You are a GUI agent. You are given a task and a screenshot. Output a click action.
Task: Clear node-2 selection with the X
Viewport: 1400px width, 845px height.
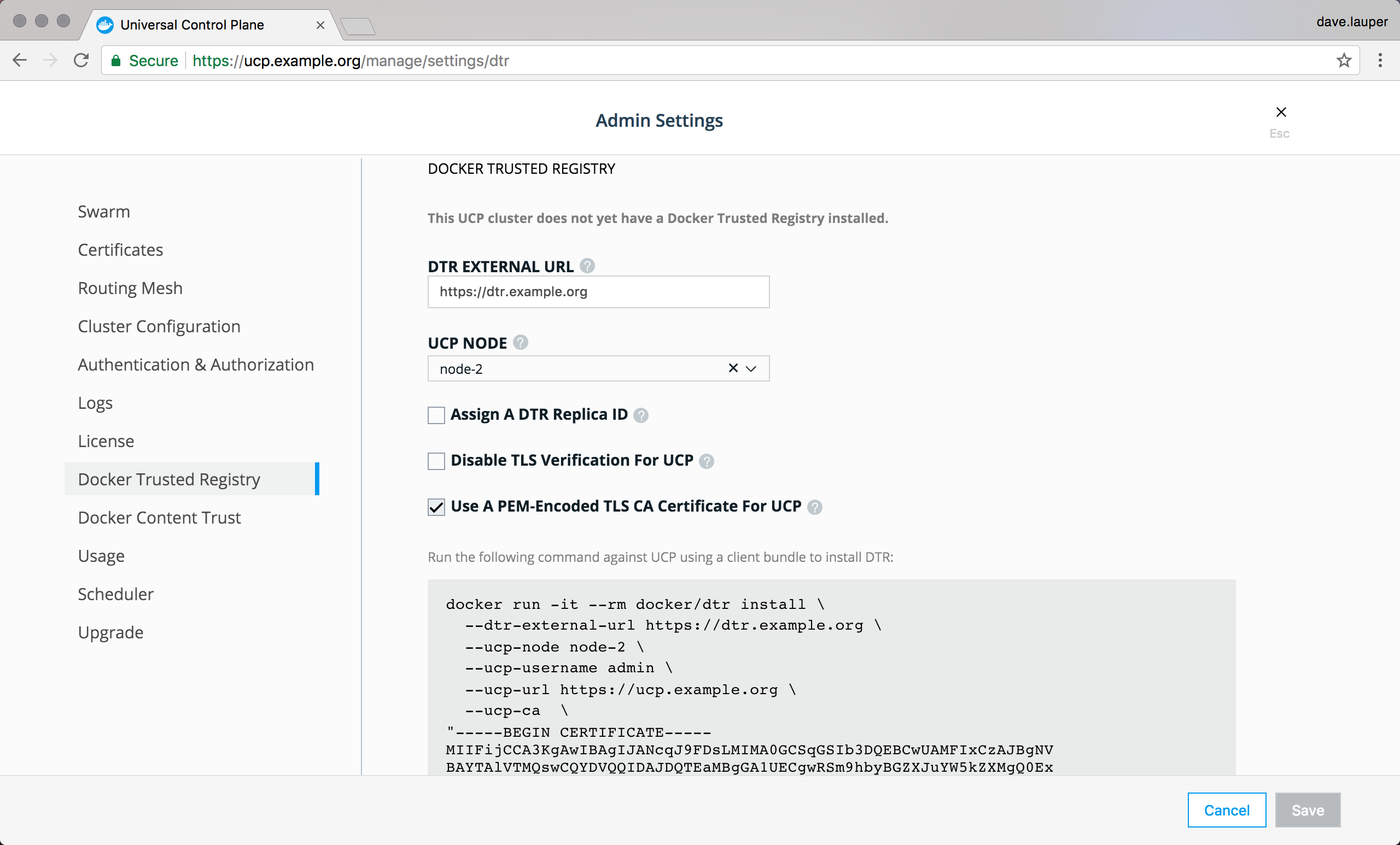[733, 368]
